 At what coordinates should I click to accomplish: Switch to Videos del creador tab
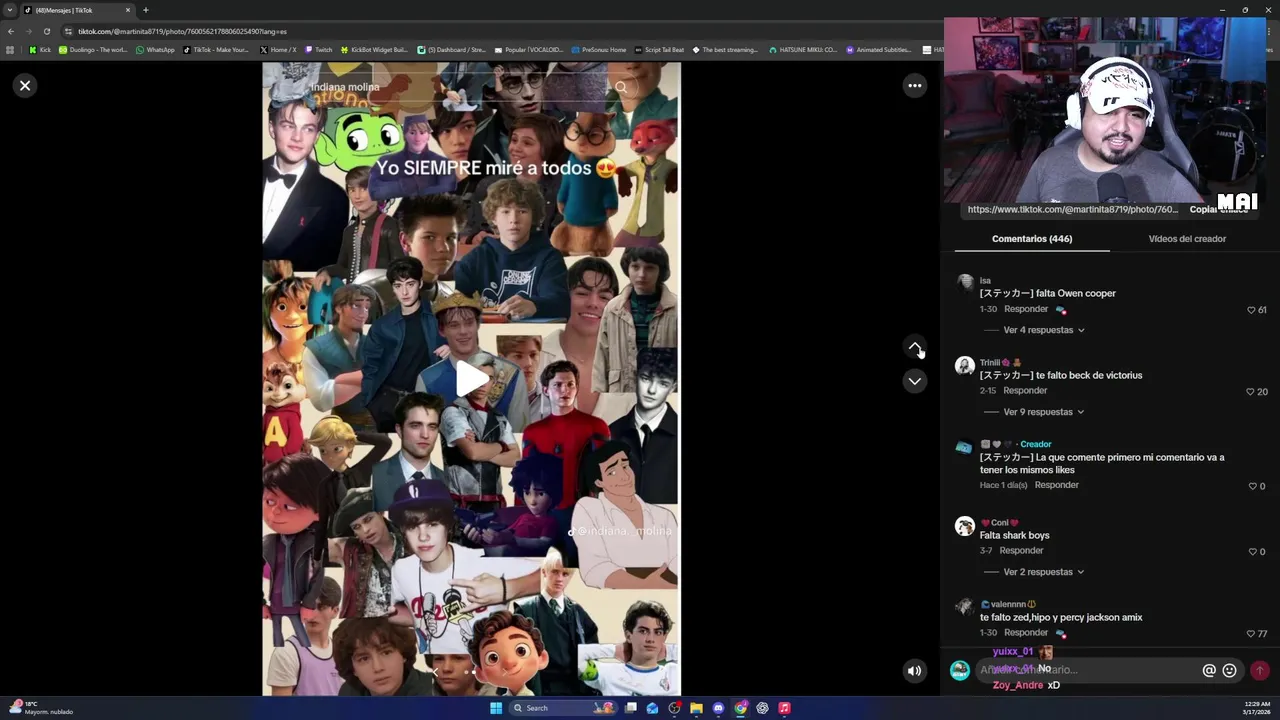pyautogui.click(x=1187, y=239)
